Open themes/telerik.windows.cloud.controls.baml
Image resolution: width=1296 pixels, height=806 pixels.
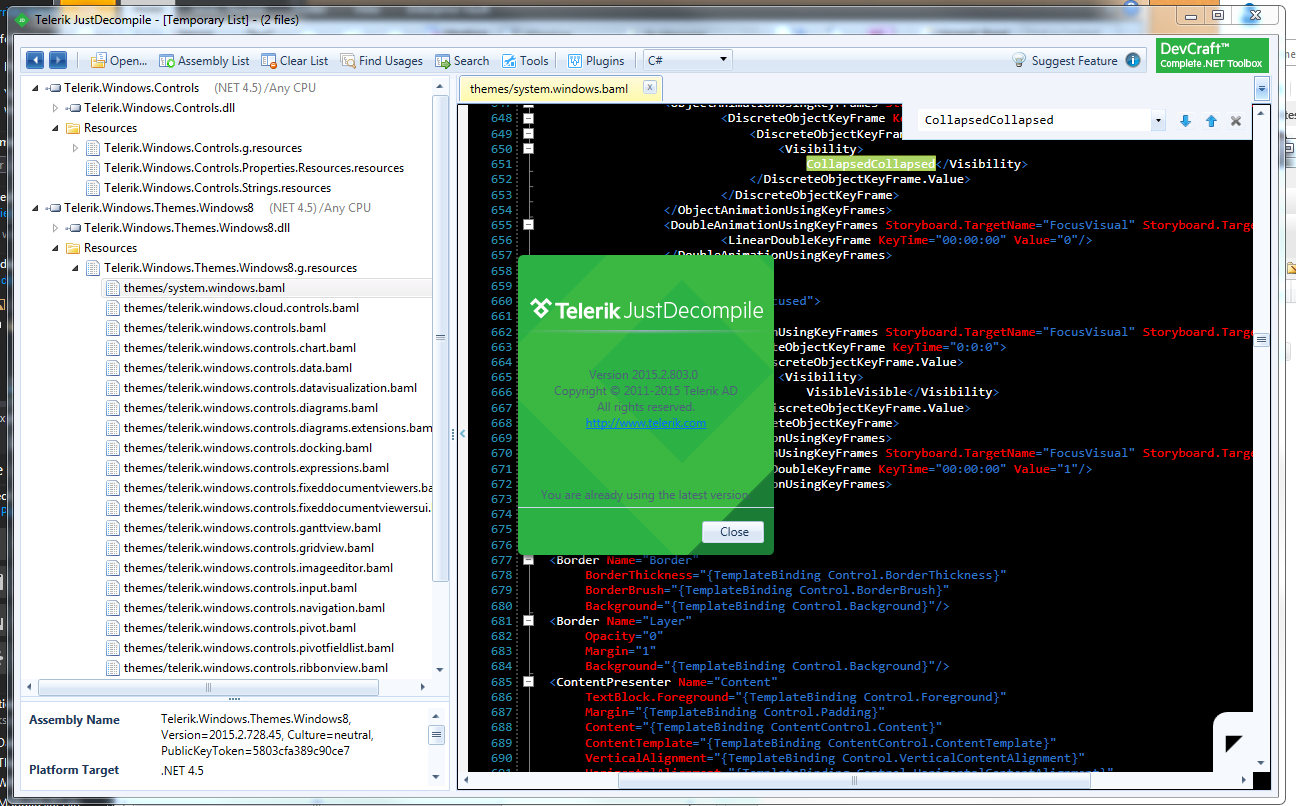[241, 308]
